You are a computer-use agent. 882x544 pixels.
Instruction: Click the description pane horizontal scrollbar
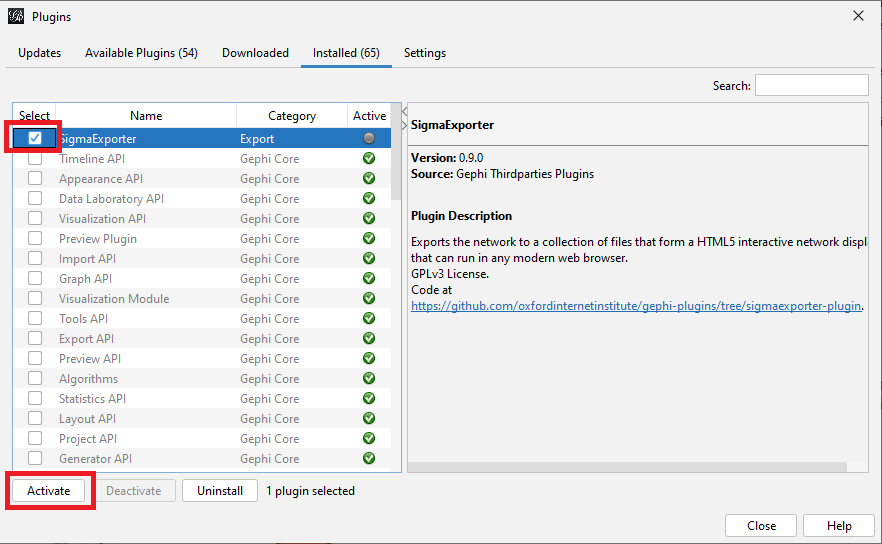(627, 467)
